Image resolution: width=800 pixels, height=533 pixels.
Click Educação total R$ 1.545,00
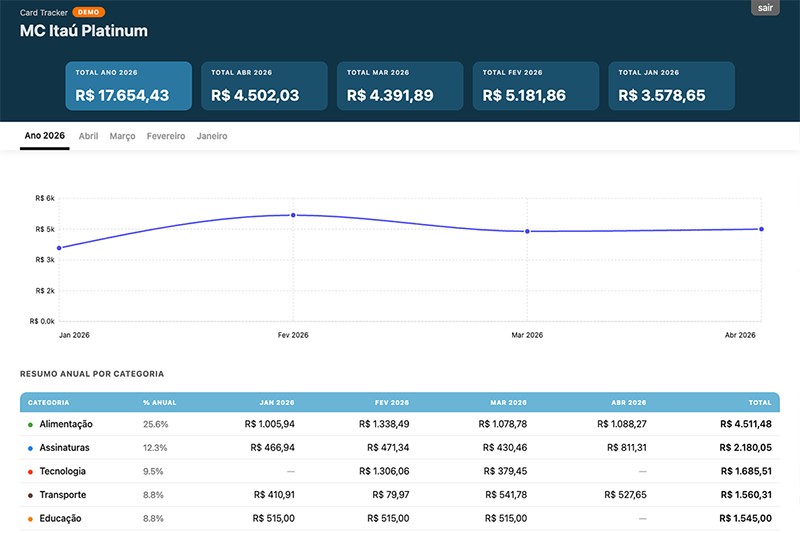click(x=745, y=518)
